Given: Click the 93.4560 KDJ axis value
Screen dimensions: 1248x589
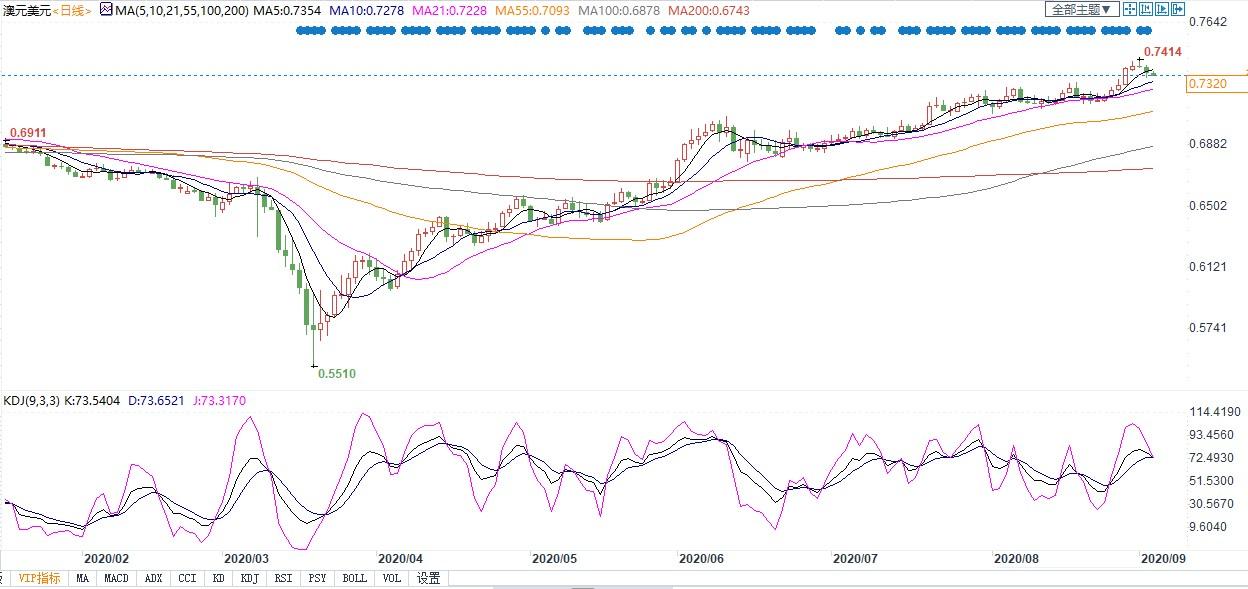Looking at the screenshot, I should [1213, 434].
